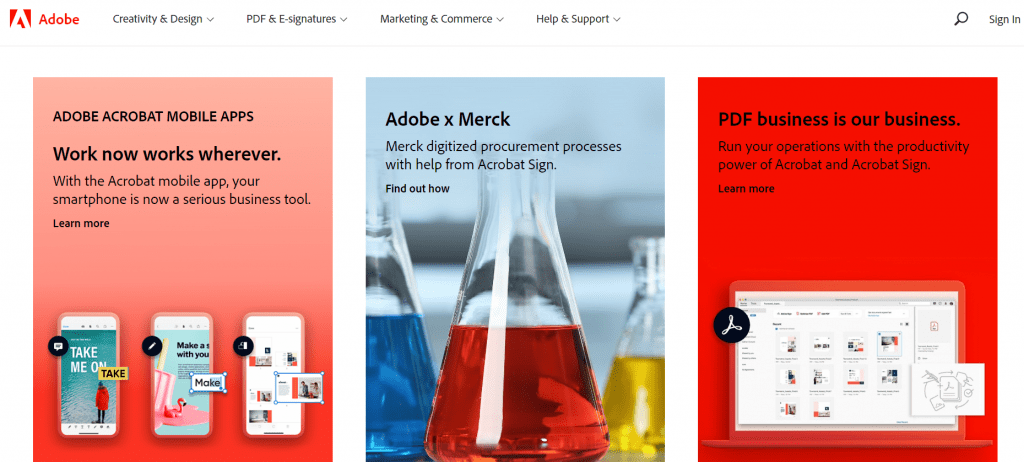Click the comment bubble icon on first phone
This screenshot has height=462, width=1024.
(x=58, y=346)
